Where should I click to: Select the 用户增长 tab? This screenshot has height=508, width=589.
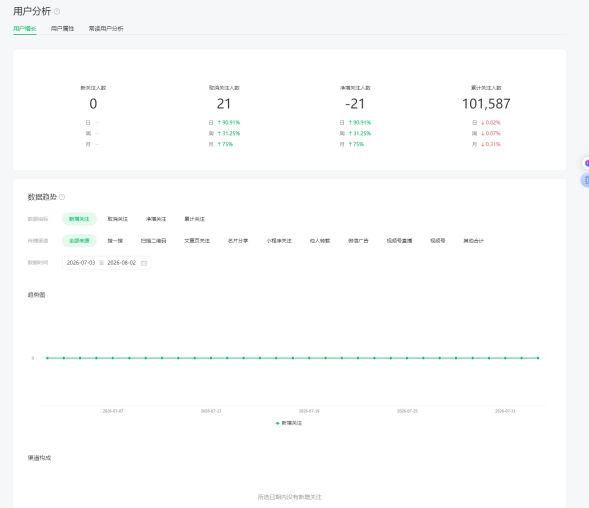pos(25,29)
